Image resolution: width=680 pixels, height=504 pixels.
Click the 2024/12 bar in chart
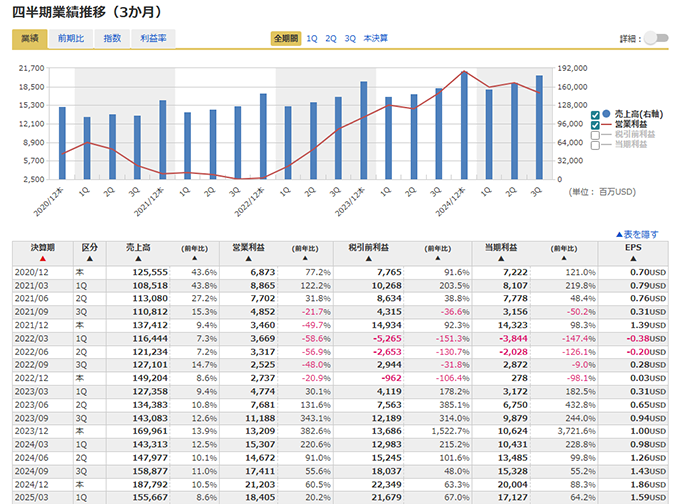pos(463,125)
